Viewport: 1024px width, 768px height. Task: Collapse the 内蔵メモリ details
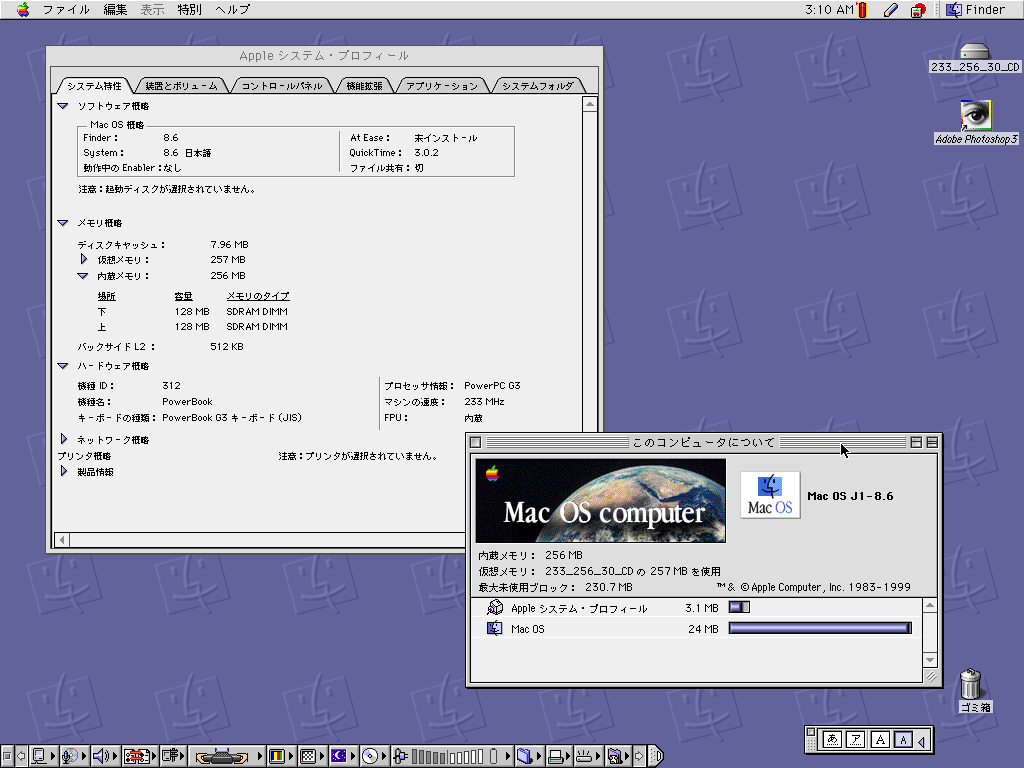(83, 276)
